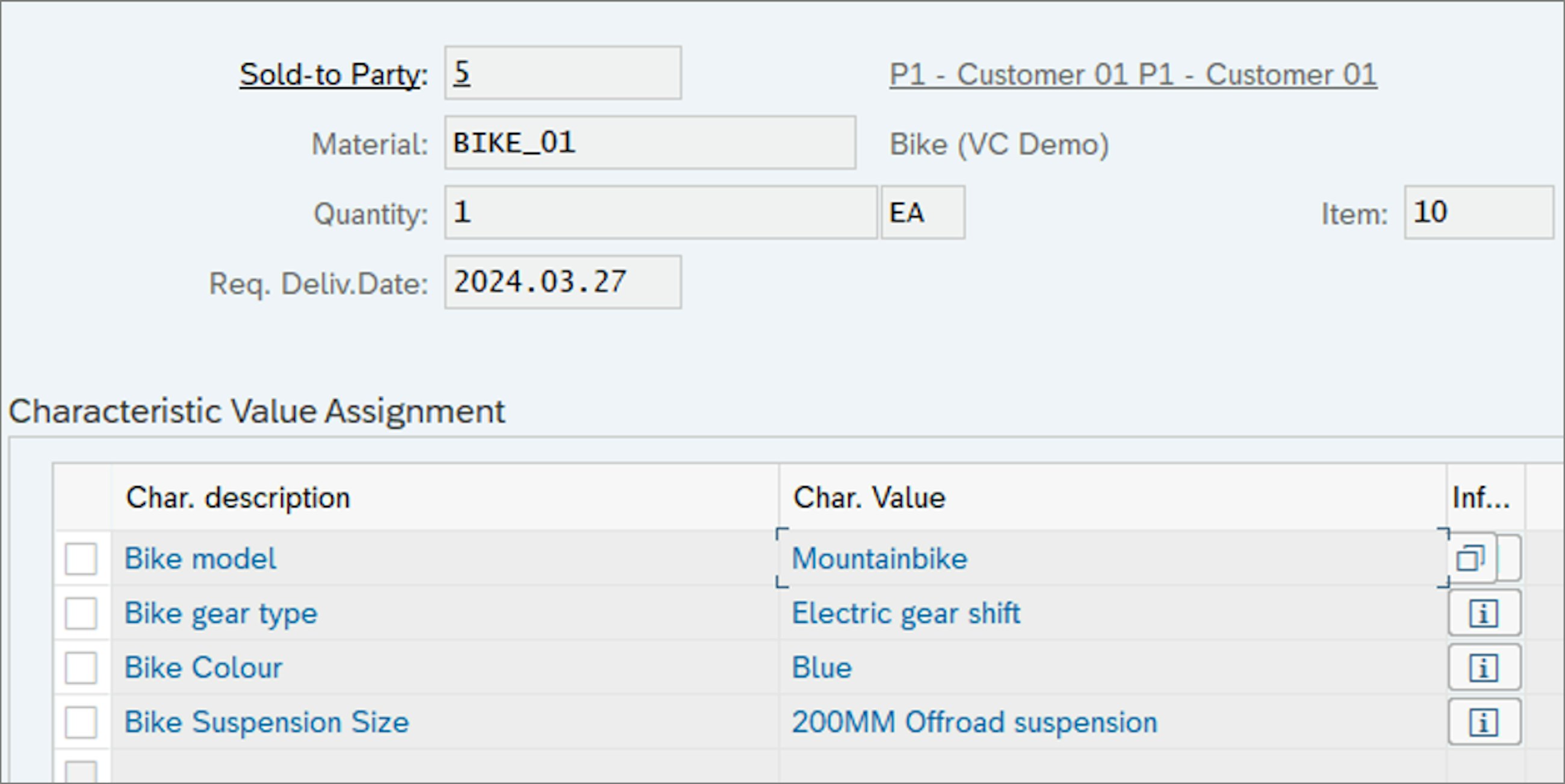1565x784 pixels.
Task: Click info icon for Bike gear type
Action: point(1484,613)
